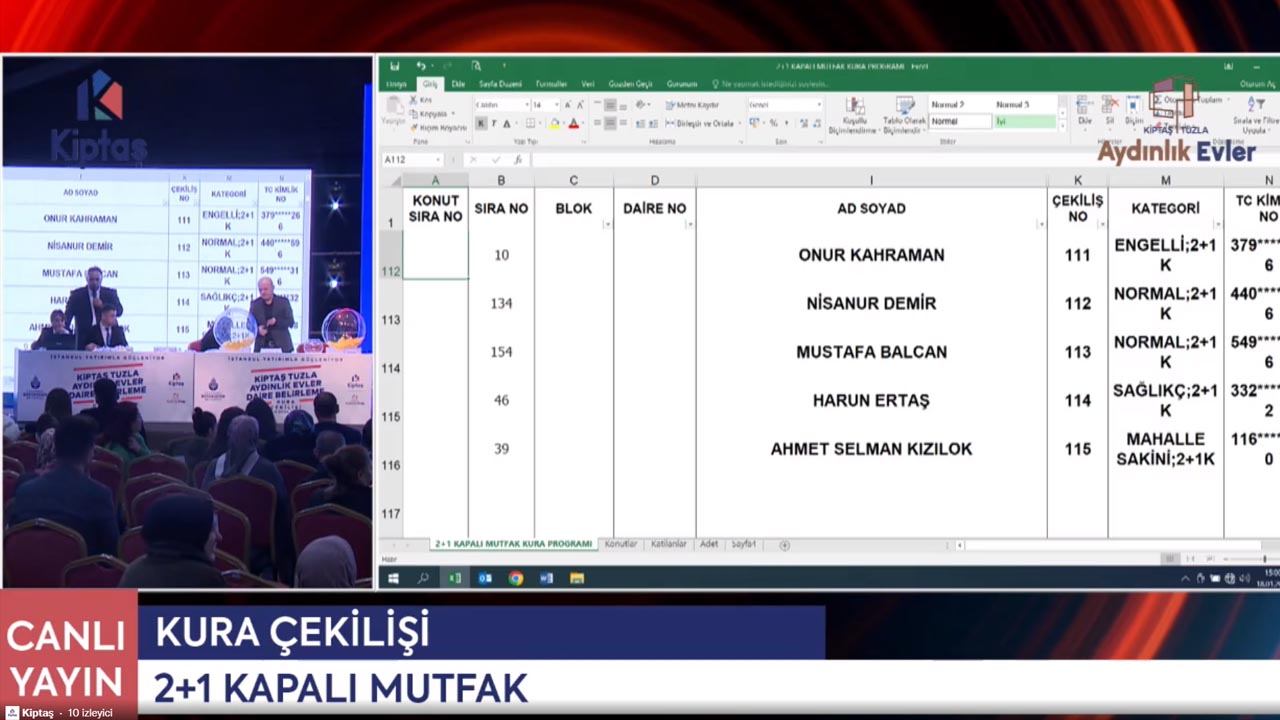The image size is (1280, 720).
Task: Open Koşullu Biçimlendirme conditional formatting
Action: point(854,115)
